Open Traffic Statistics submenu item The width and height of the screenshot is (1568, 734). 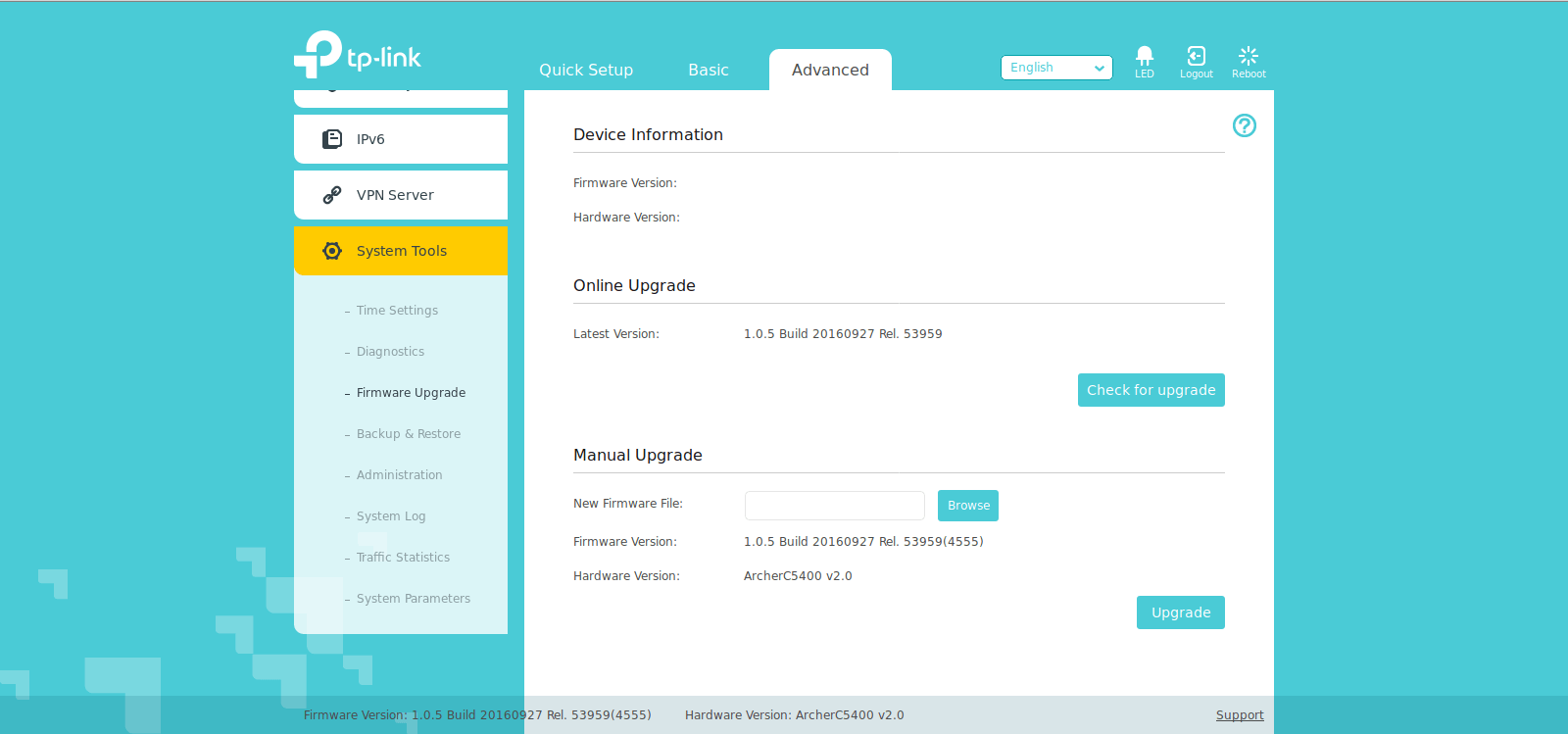tap(403, 558)
